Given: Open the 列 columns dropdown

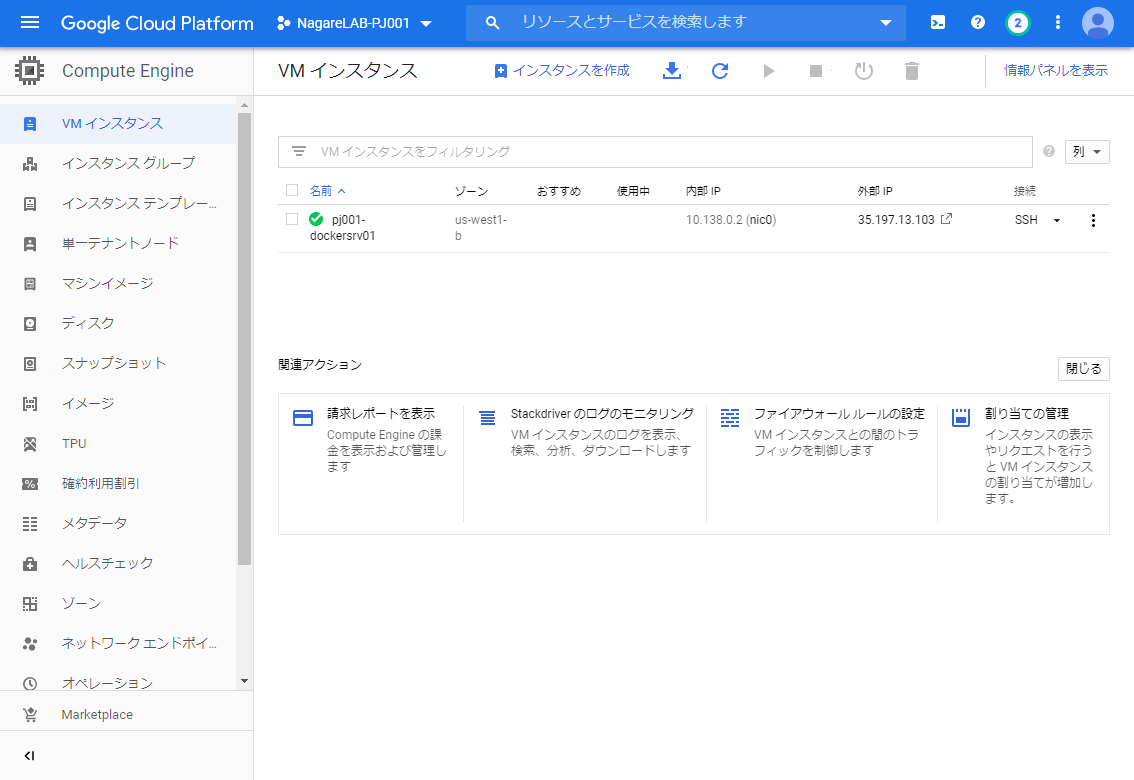Looking at the screenshot, I should pos(1087,152).
